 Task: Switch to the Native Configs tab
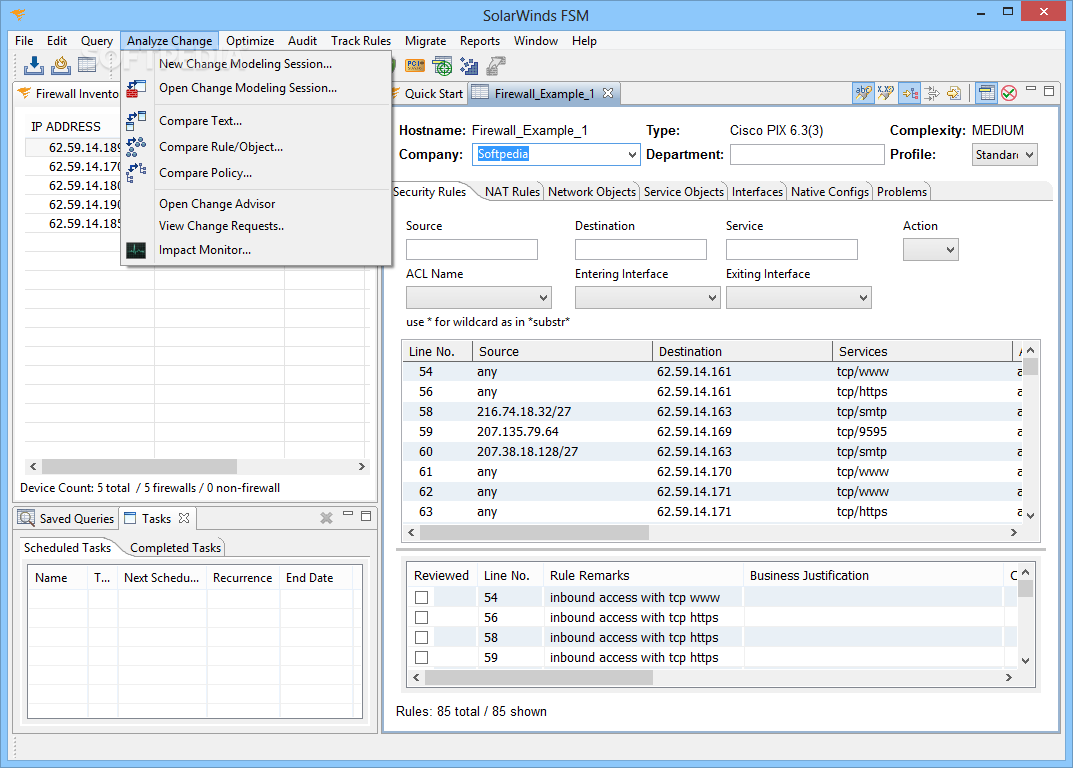click(x=829, y=192)
